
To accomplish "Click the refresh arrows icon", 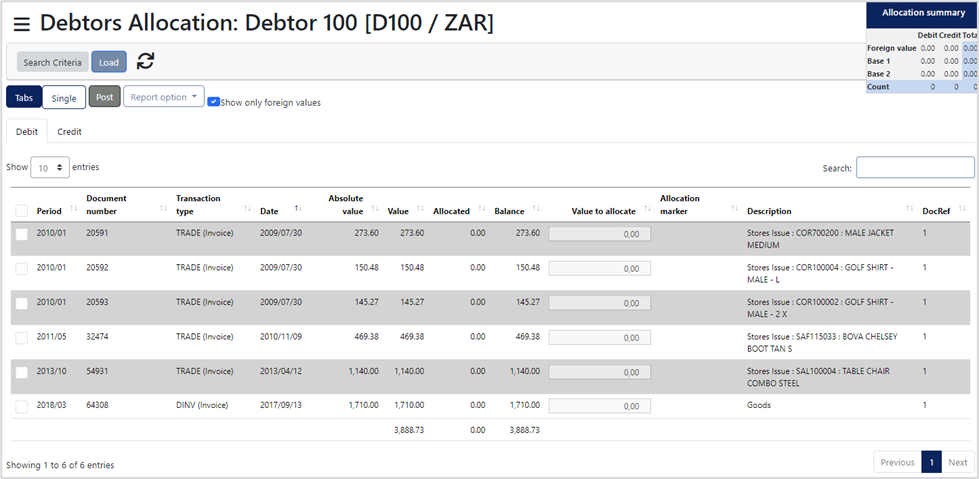I will (145, 61).
